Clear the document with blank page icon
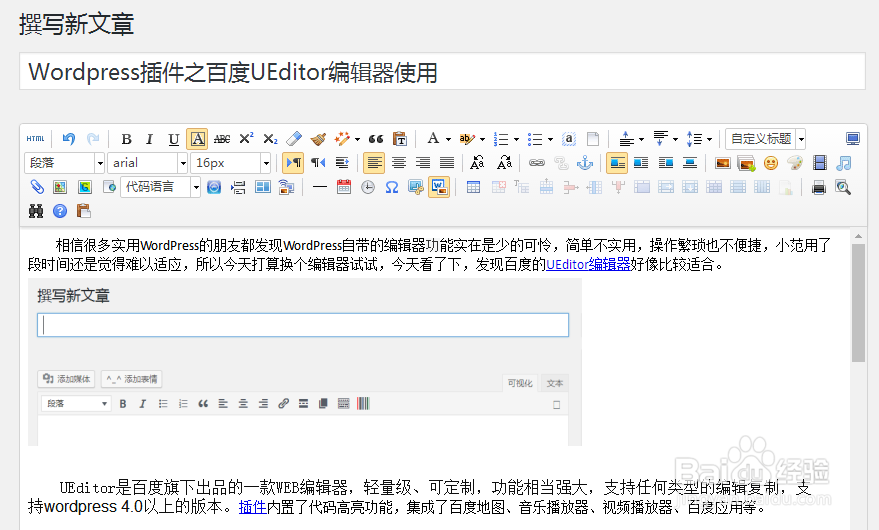Viewport: 879px width, 530px height. (593, 139)
